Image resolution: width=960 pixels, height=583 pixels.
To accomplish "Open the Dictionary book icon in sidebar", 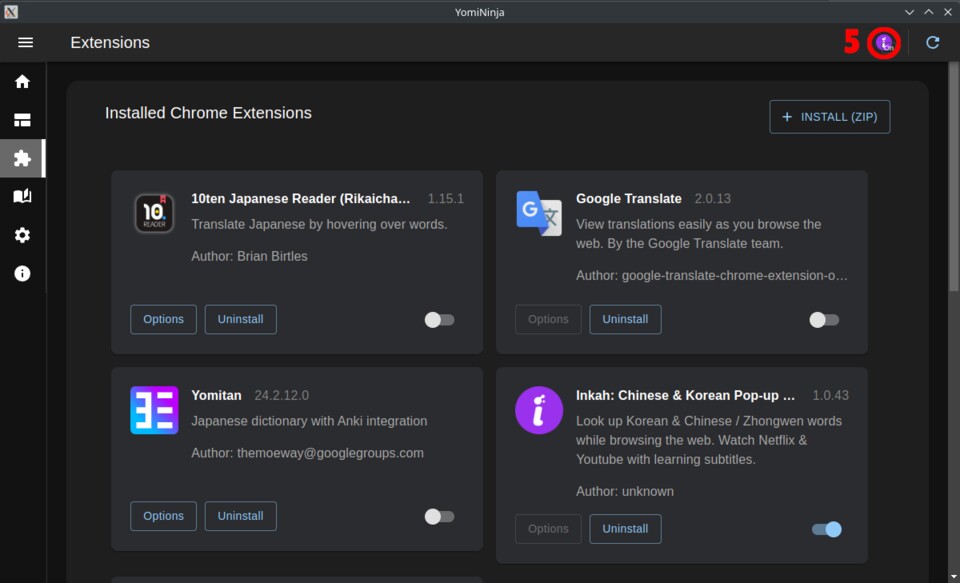I will pos(22,197).
